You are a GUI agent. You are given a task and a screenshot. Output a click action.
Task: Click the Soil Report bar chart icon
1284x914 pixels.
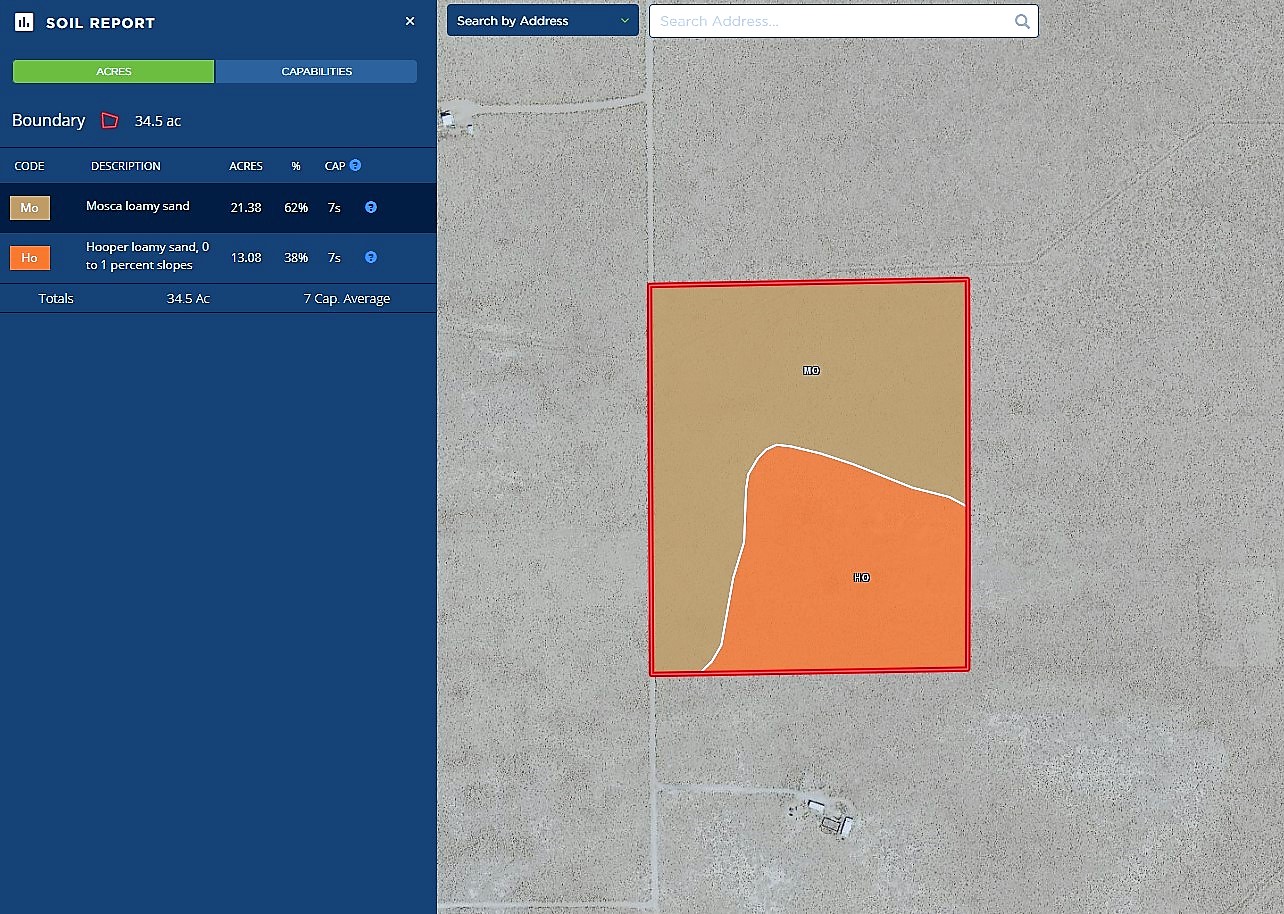(24, 22)
